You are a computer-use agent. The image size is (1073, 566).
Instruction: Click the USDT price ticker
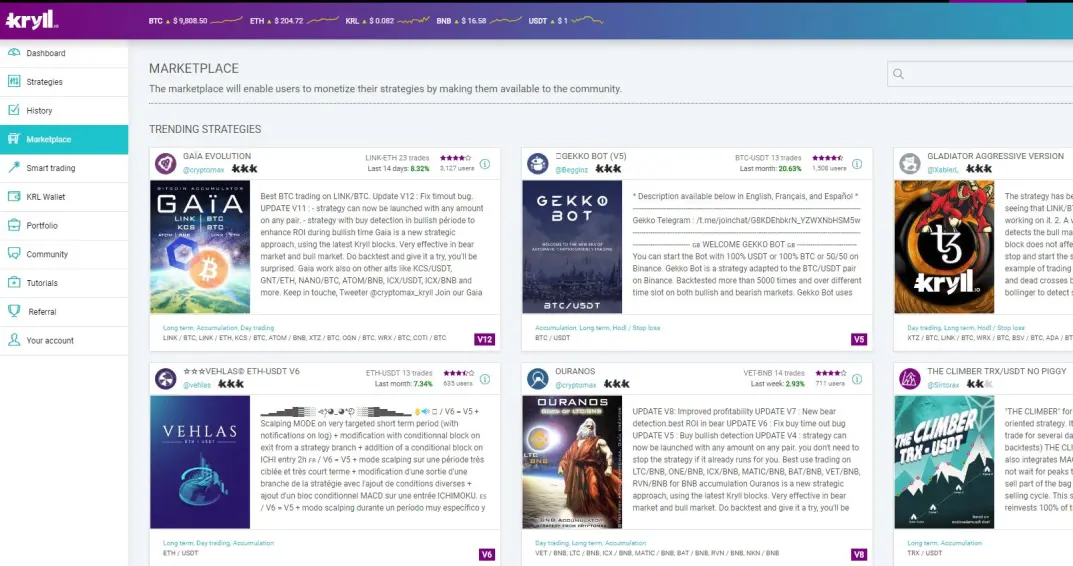(565, 21)
